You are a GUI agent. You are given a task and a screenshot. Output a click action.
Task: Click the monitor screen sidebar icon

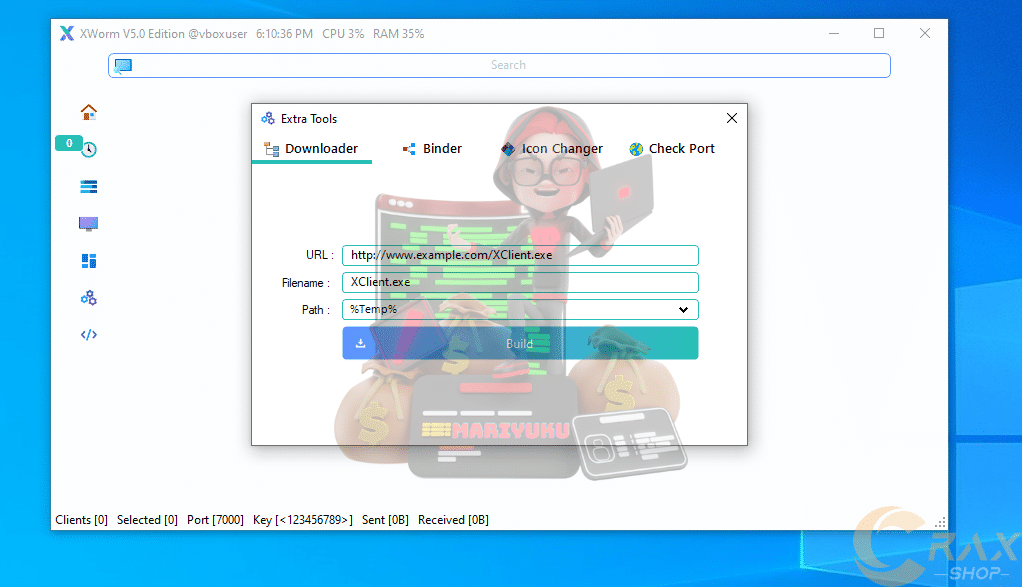point(89,224)
